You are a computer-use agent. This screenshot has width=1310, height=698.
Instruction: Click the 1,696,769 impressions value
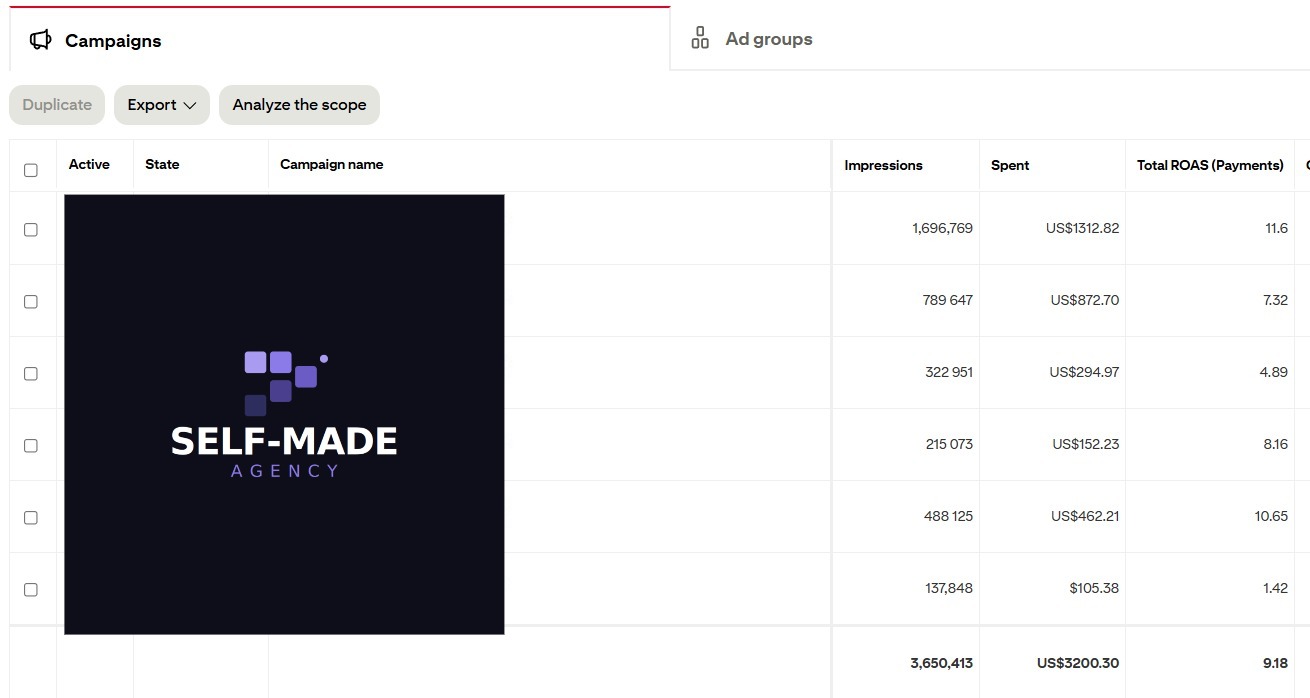pyautogui.click(x=942, y=228)
